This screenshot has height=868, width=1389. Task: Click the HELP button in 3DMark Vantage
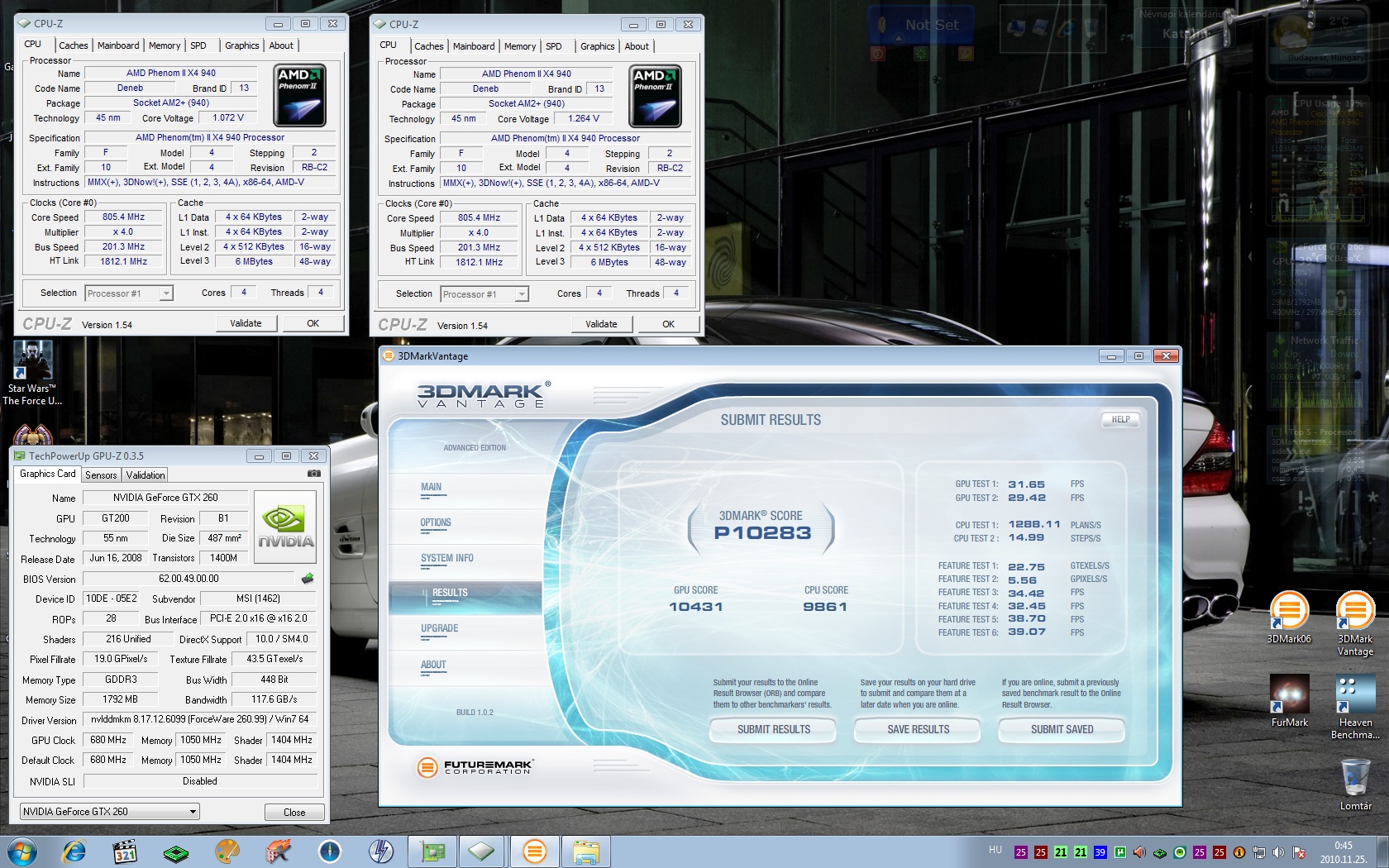(x=1120, y=419)
